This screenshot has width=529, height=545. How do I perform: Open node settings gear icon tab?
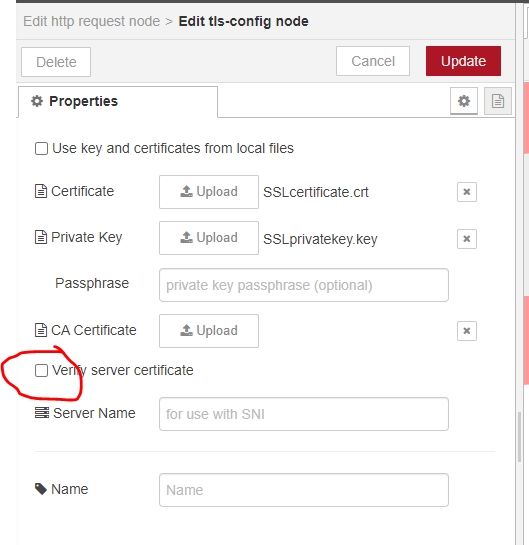(464, 101)
